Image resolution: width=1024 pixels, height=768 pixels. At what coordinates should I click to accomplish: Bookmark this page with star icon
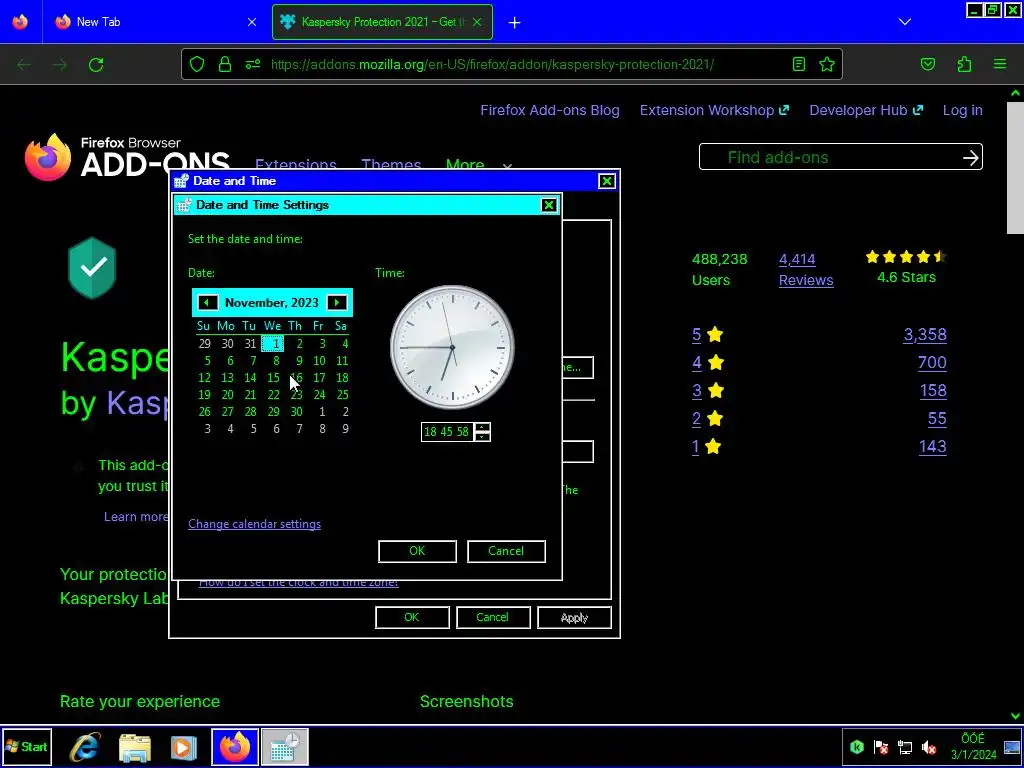tap(827, 64)
